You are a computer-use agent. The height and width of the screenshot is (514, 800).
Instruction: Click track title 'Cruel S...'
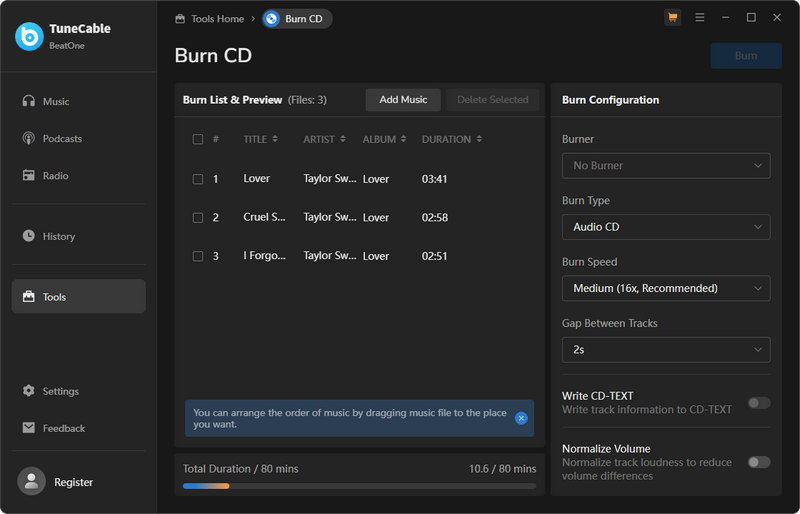(264, 217)
